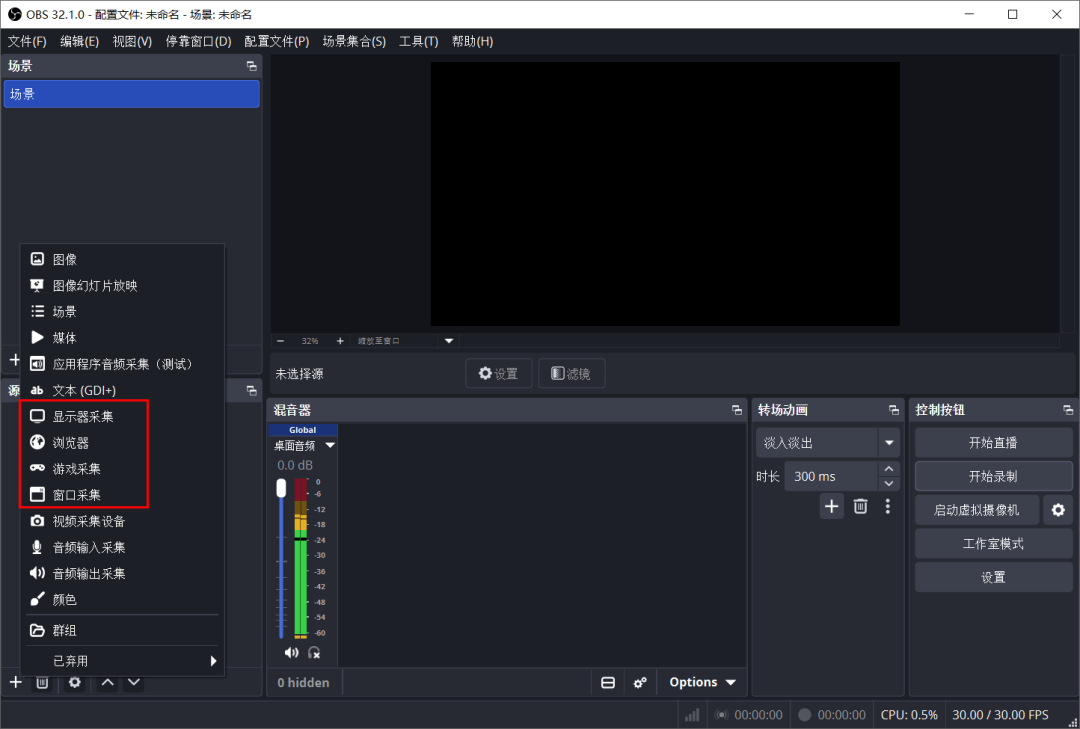Open the mixer Options dropdown
Screen dimensions: 1080x729
[x=702, y=682]
